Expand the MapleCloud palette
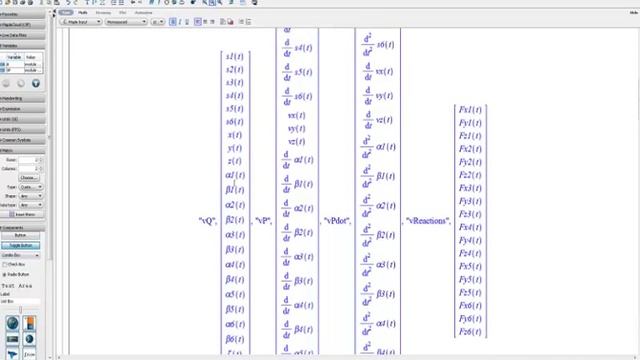This screenshot has width=640, height=360. pos(22,25)
